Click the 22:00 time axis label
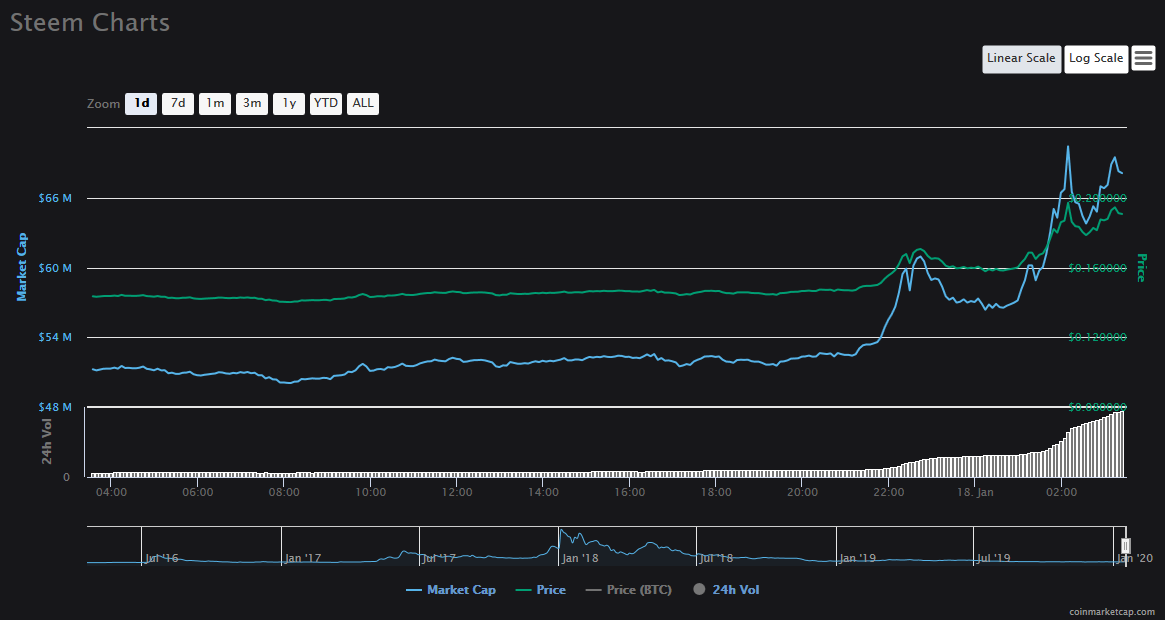This screenshot has height=620, width=1165. click(x=889, y=492)
